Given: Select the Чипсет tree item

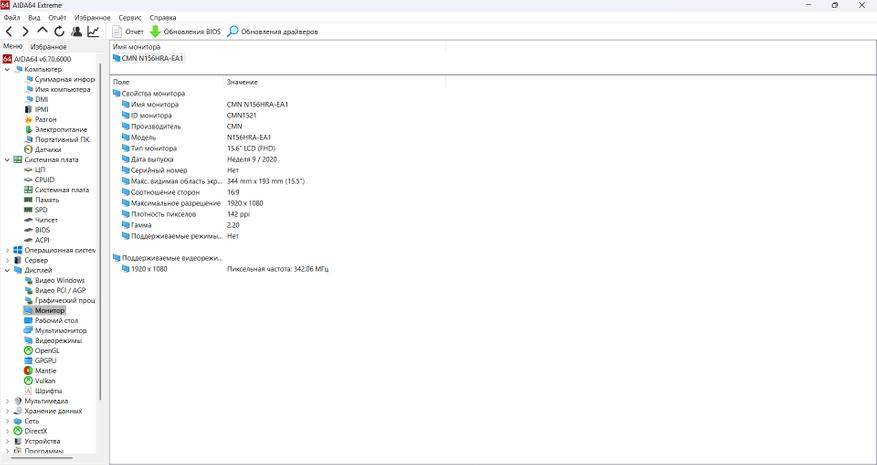Looking at the screenshot, I should click(x=41, y=220).
